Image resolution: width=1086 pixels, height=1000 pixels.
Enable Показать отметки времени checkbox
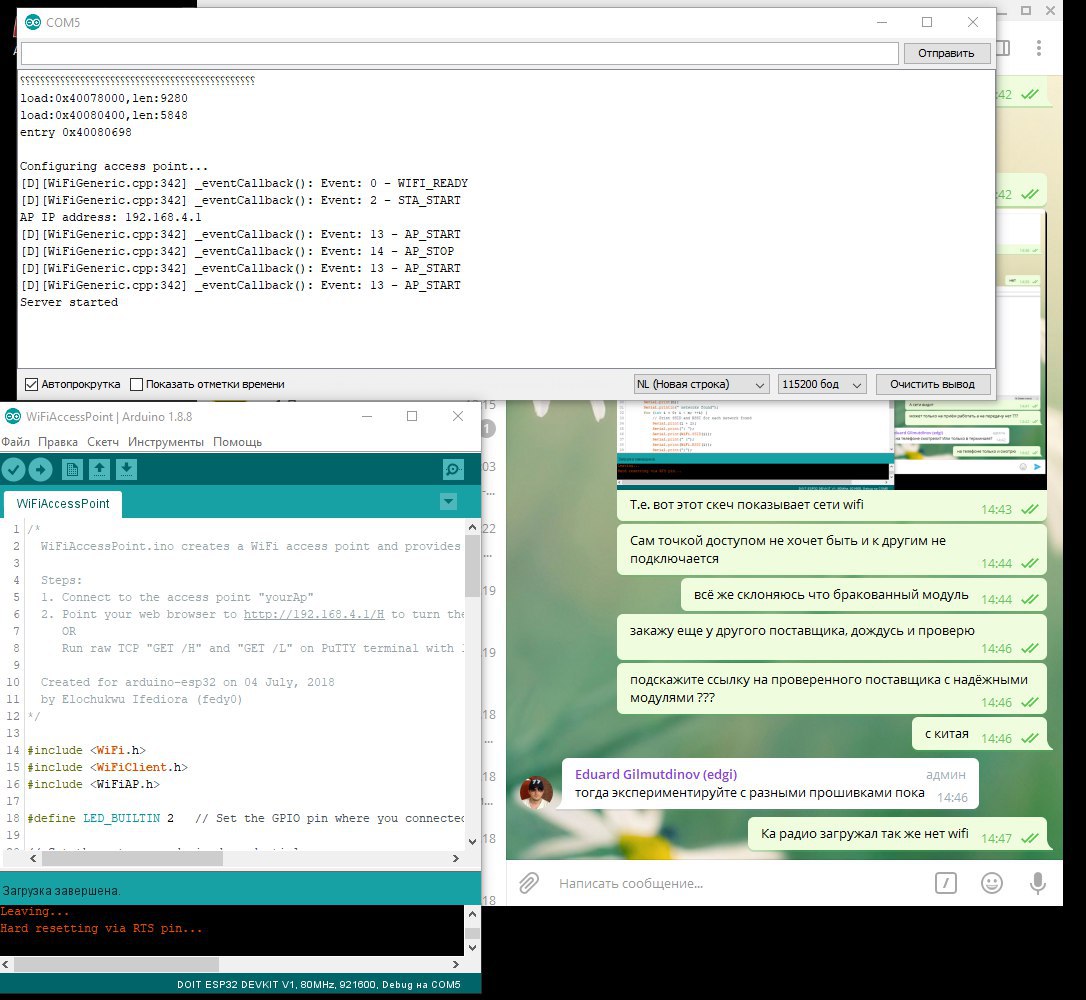click(136, 384)
